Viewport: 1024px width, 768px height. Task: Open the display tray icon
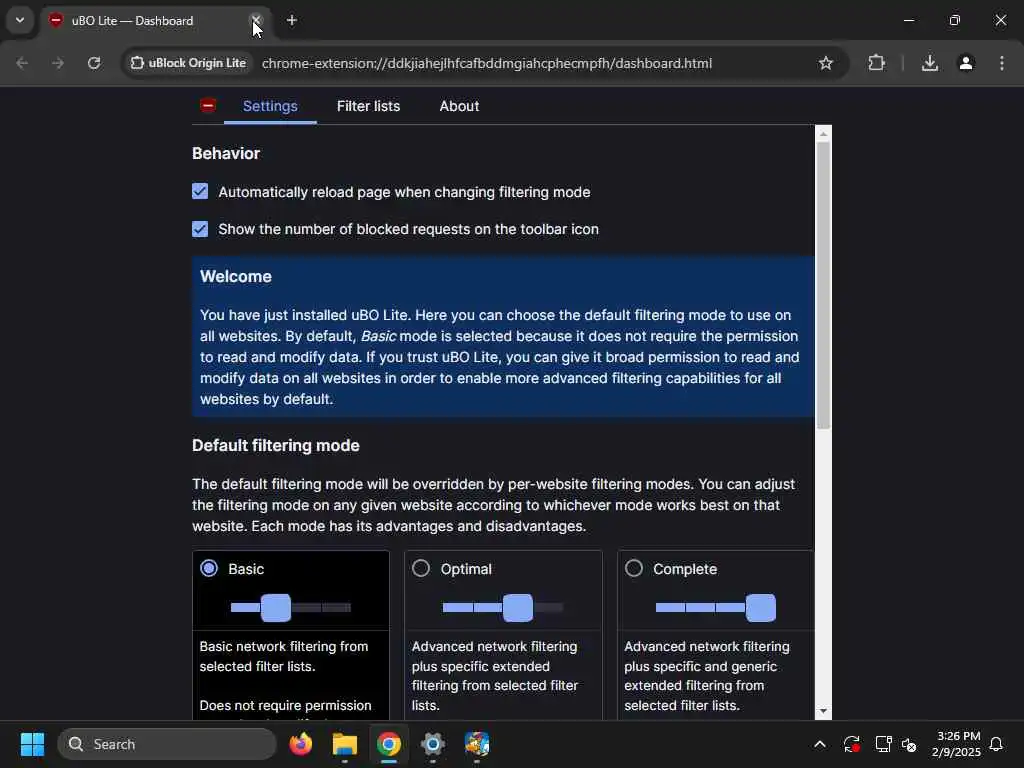[x=883, y=744]
